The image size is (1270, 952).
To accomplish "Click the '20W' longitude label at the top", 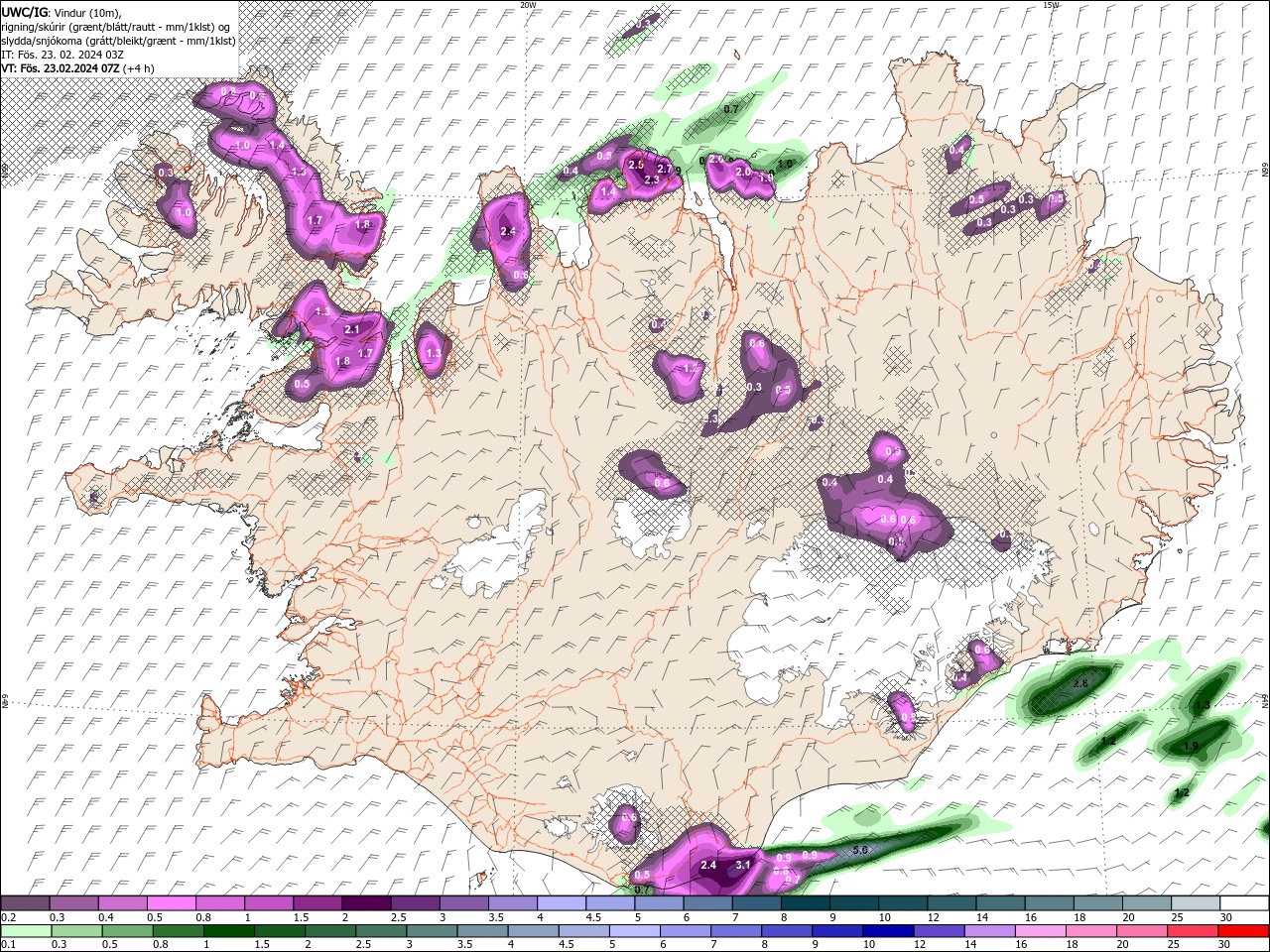I will (528, 5).
